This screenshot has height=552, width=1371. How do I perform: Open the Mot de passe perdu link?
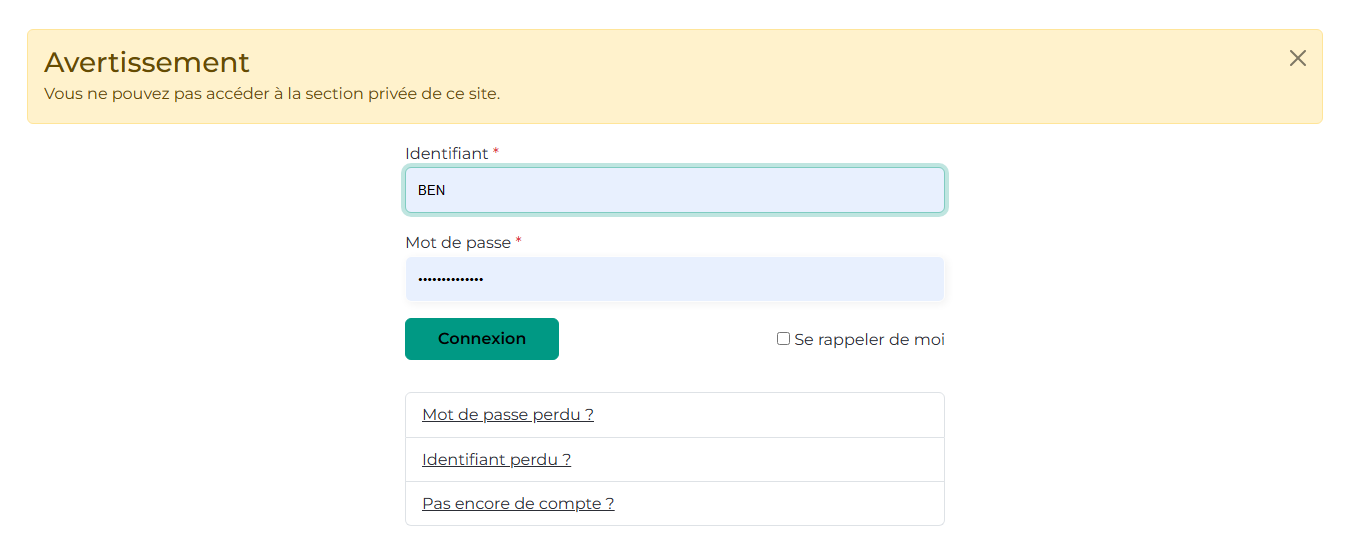tap(508, 415)
